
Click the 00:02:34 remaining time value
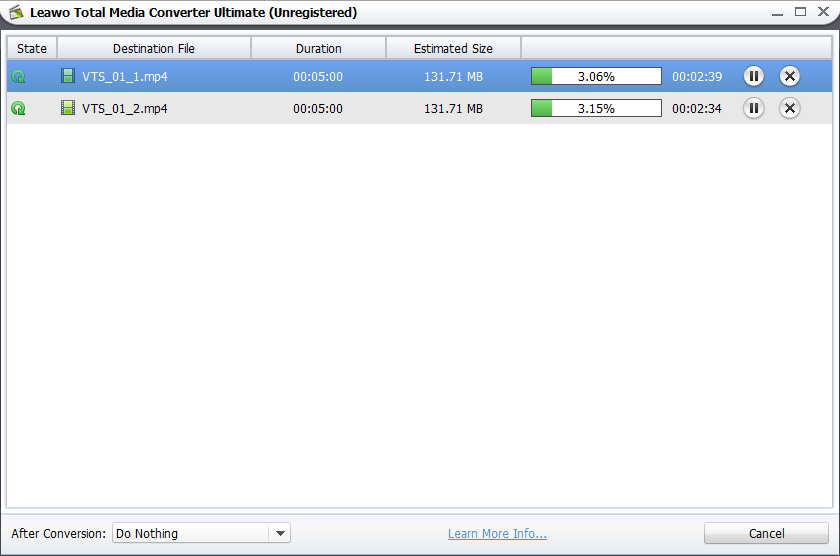[x=697, y=109]
